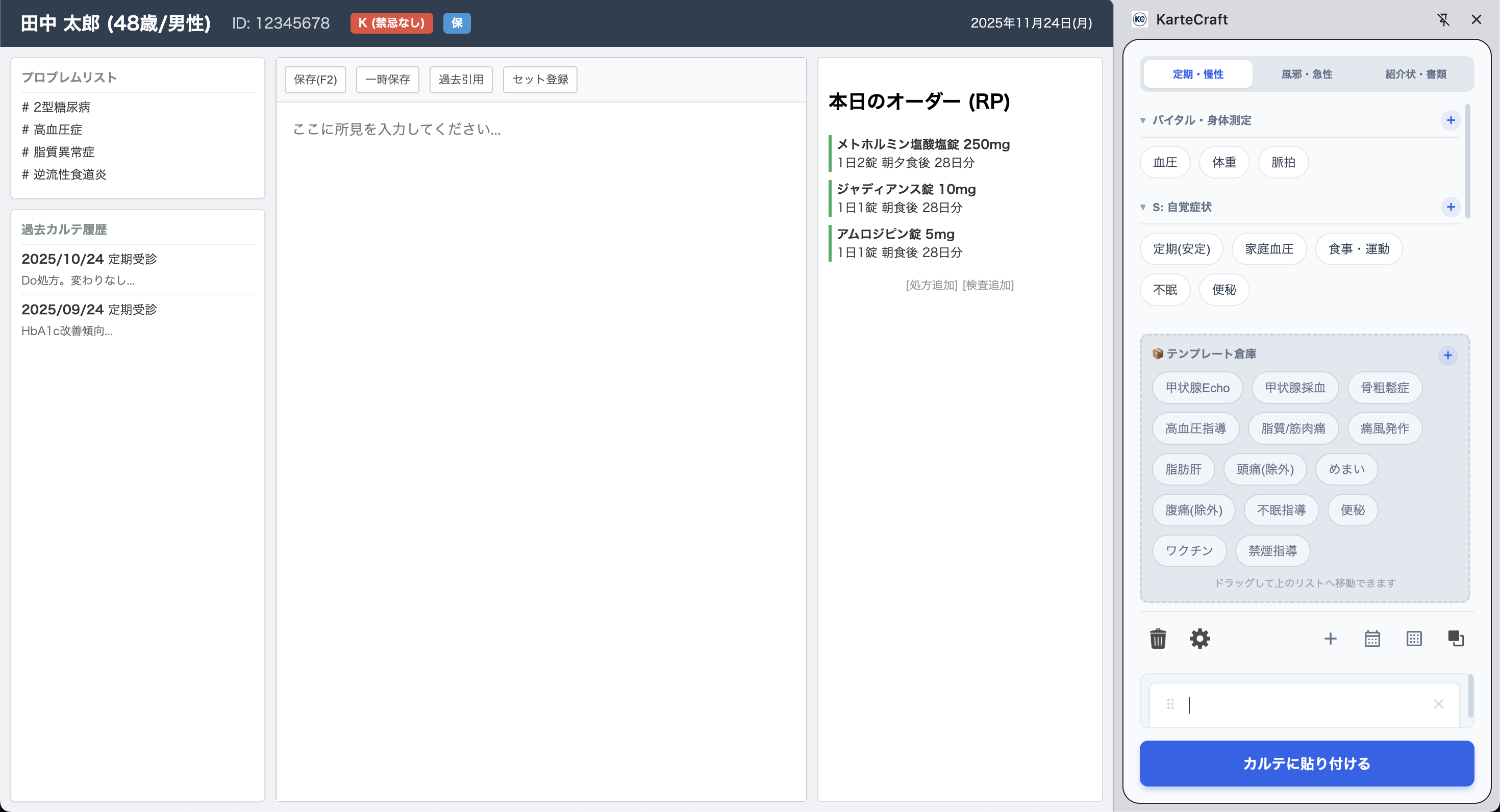Click the 処方追加 link
This screenshot has width=1500, height=812.
pyautogui.click(x=932, y=285)
